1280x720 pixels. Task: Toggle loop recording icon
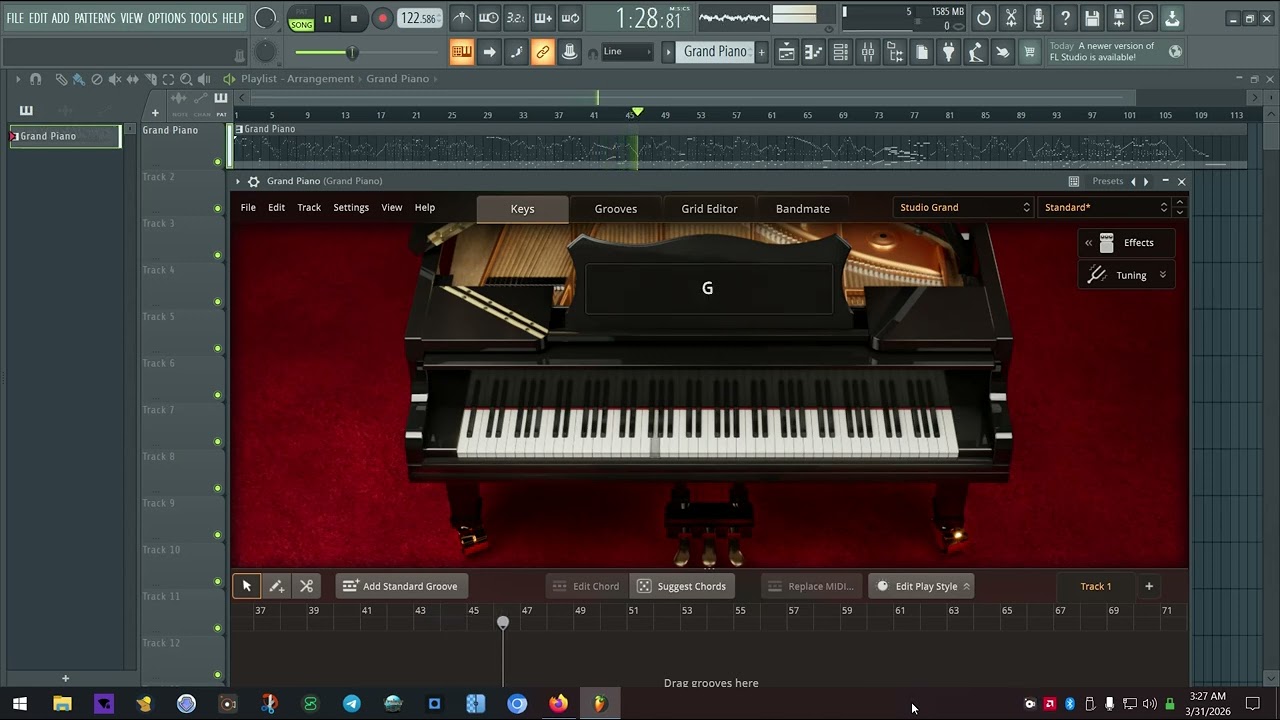coord(570,18)
